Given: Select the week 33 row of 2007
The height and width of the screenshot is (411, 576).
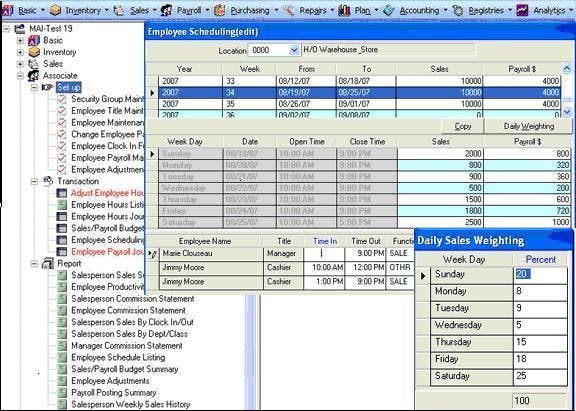Looking at the screenshot, I should click(x=359, y=81).
